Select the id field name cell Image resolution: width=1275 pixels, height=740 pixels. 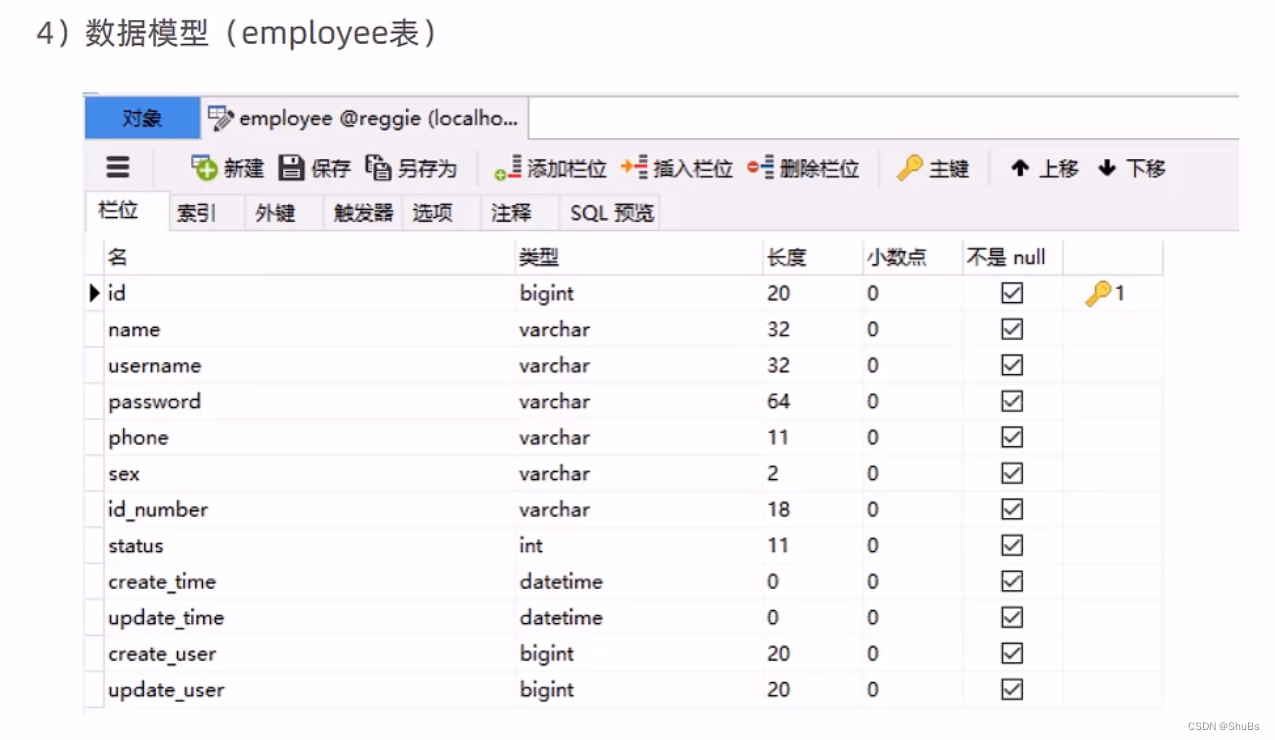309,293
